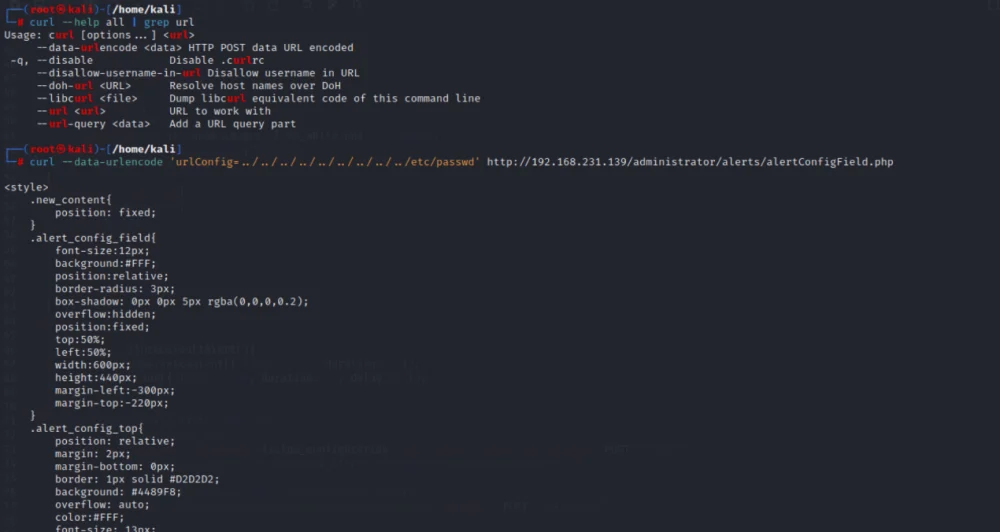Image resolution: width=1000 pixels, height=532 pixels.
Task: Click the --doh-url <URL> option text
Action: pyautogui.click(x=84, y=85)
